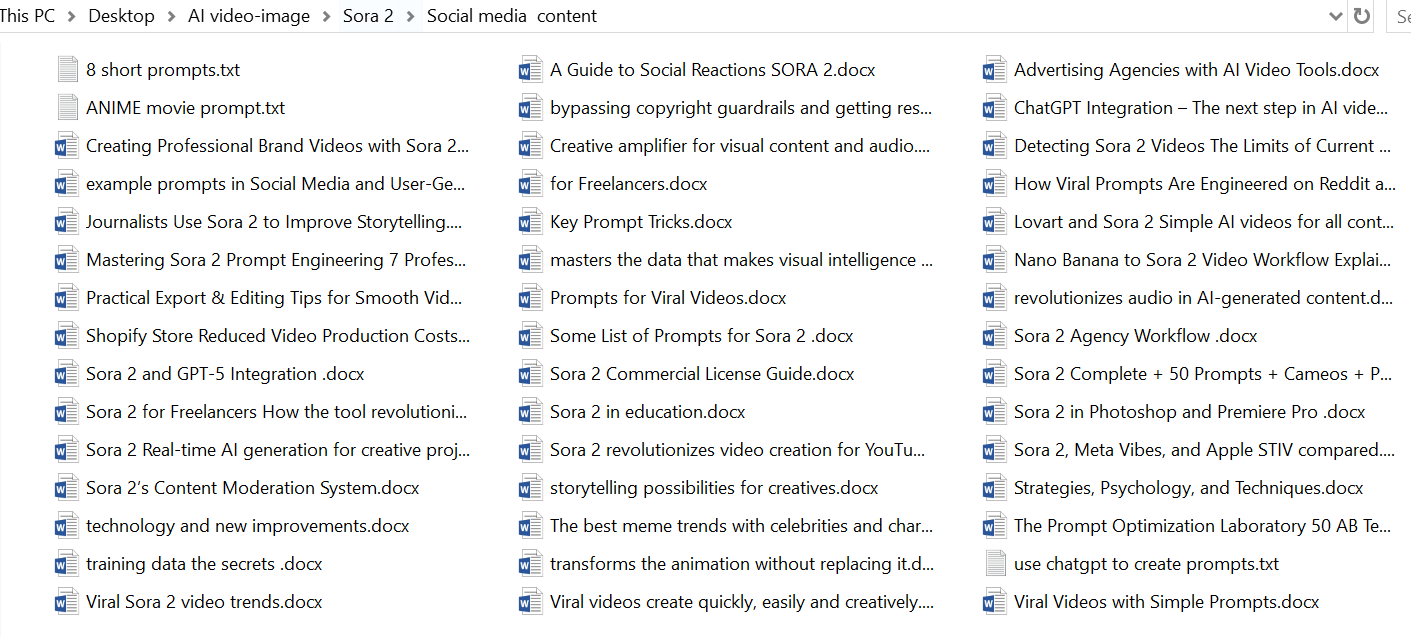Click Word icon of Prompts for Viral Videos.docx
This screenshot has width=1411, height=637.
click(x=531, y=298)
